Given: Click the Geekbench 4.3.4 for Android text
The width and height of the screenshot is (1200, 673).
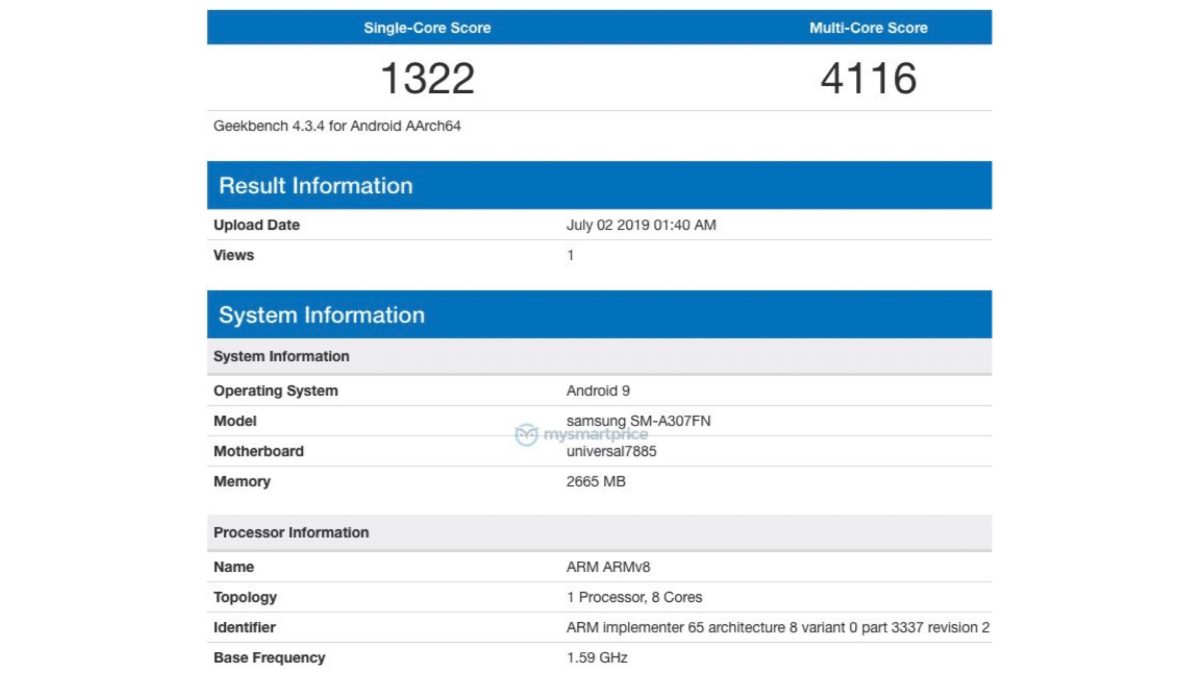Looking at the screenshot, I should coord(337,126).
